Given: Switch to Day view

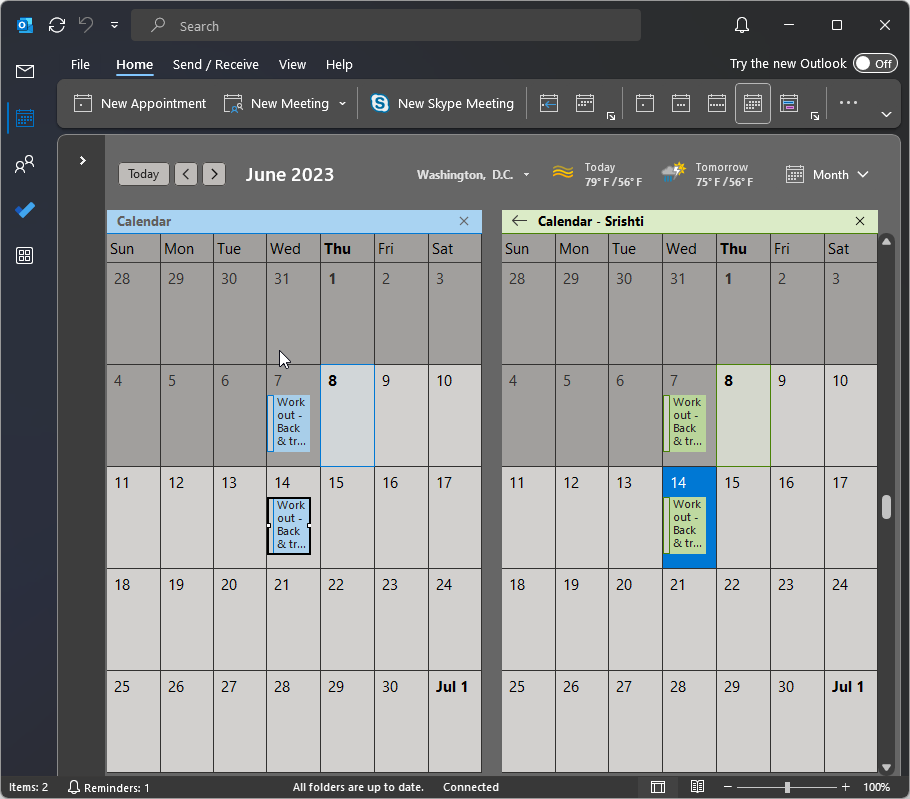Looking at the screenshot, I should tap(644, 103).
